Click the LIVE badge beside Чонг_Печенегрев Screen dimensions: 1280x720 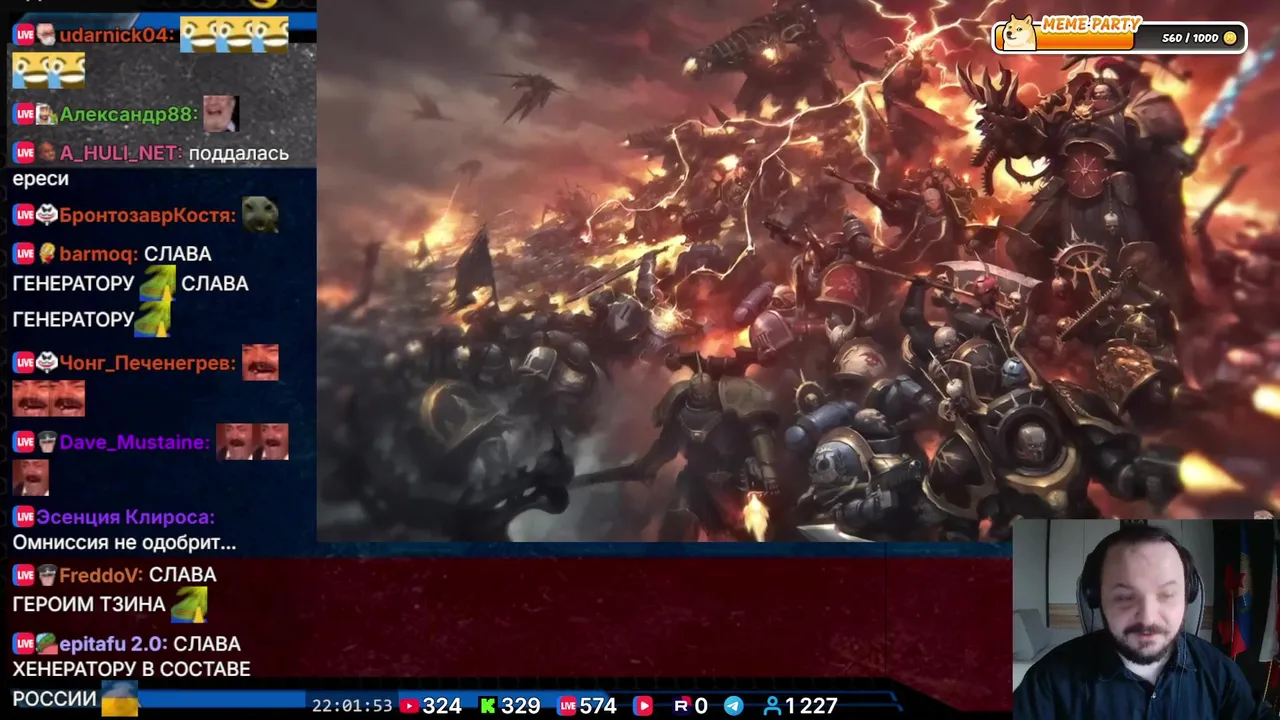[x=24, y=363]
